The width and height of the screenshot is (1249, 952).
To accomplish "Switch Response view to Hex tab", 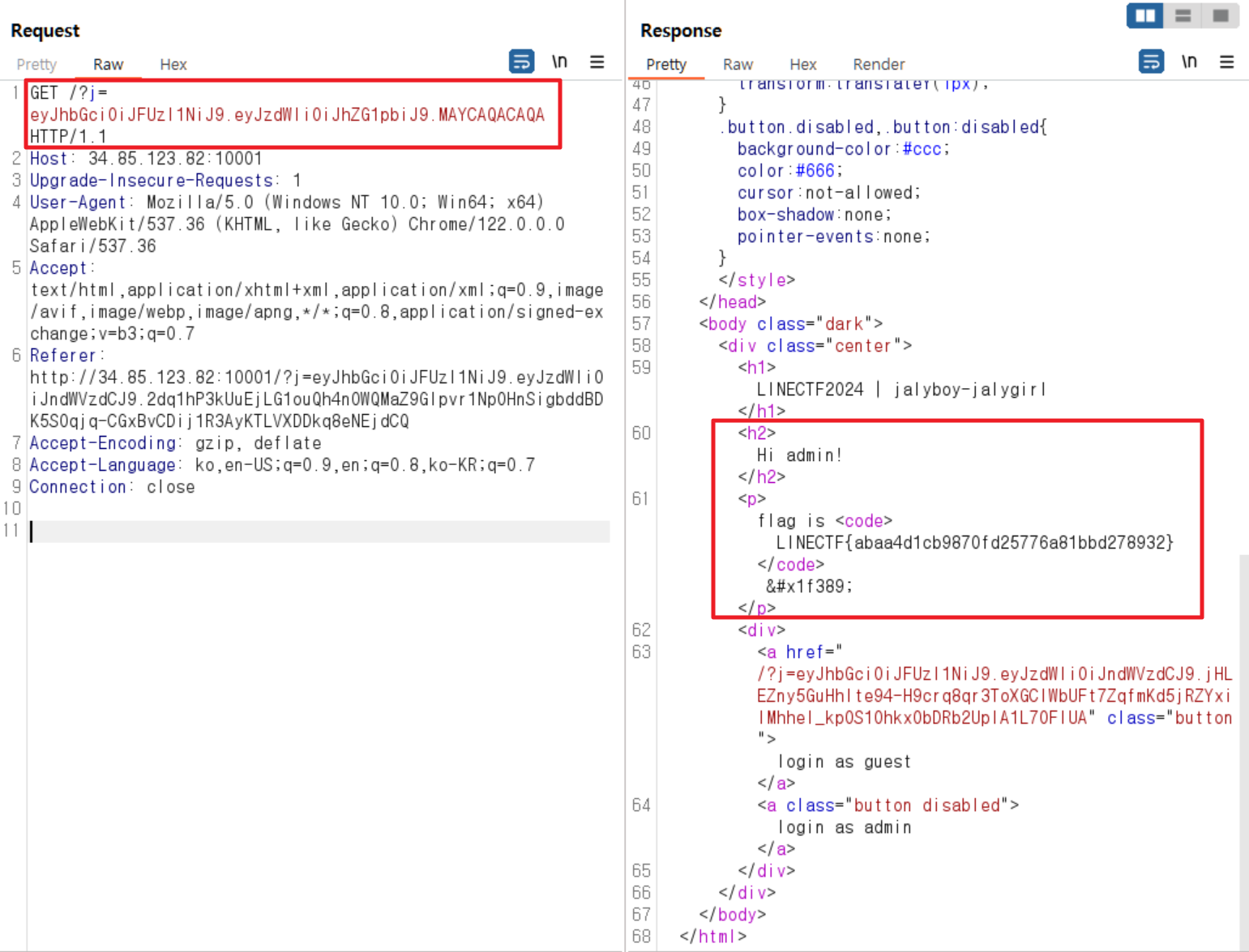I will click(x=802, y=64).
